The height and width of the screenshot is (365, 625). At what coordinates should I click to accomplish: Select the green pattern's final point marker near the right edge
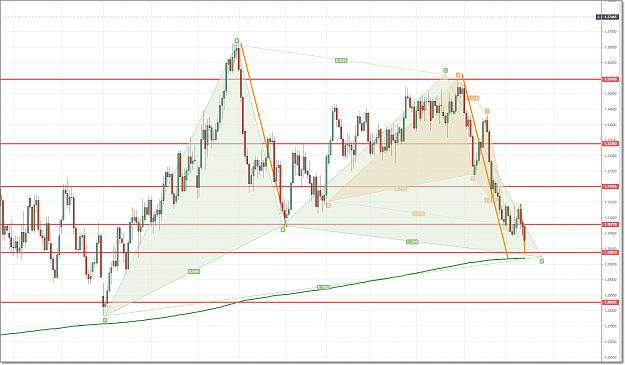pyautogui.click(x=541, y=261)
